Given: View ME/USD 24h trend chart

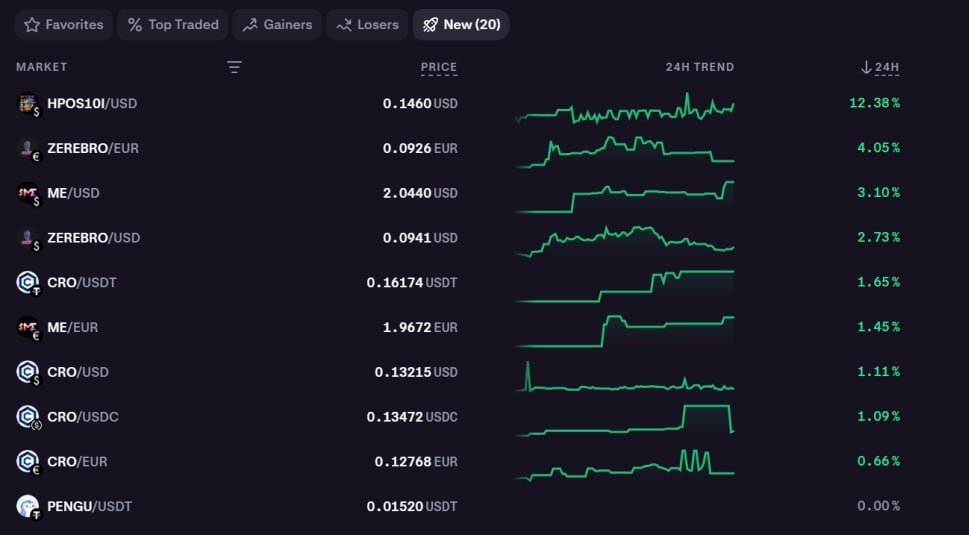Looking at the screenshot, I should (x=625, y=197).
